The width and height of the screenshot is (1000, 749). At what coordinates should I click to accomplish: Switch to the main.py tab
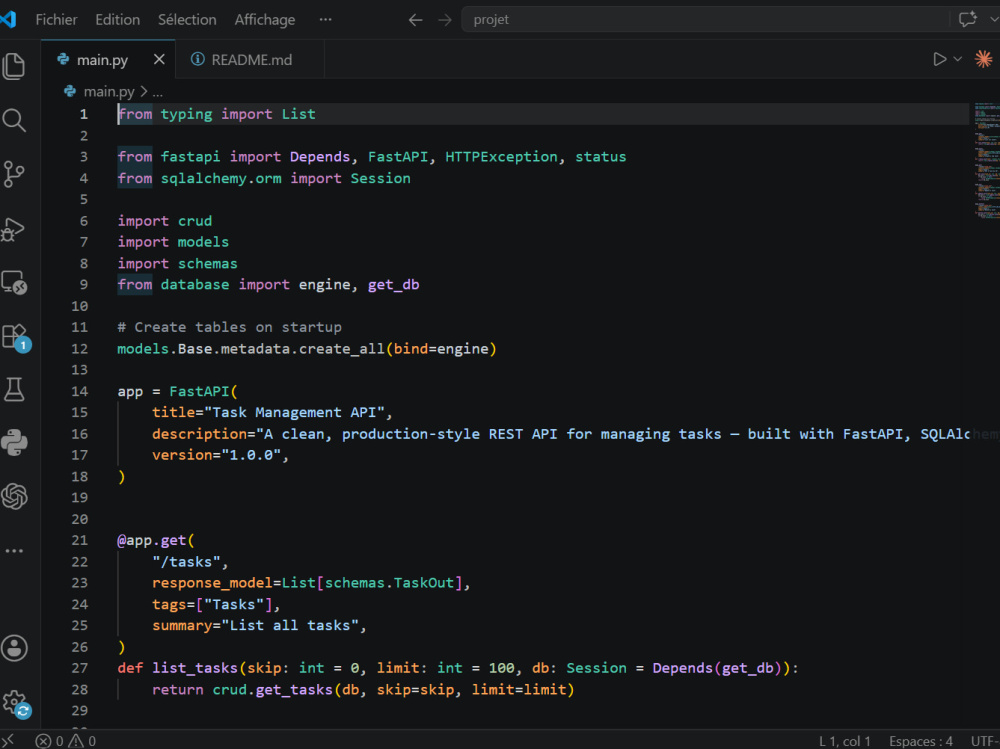tap(102, 60)
